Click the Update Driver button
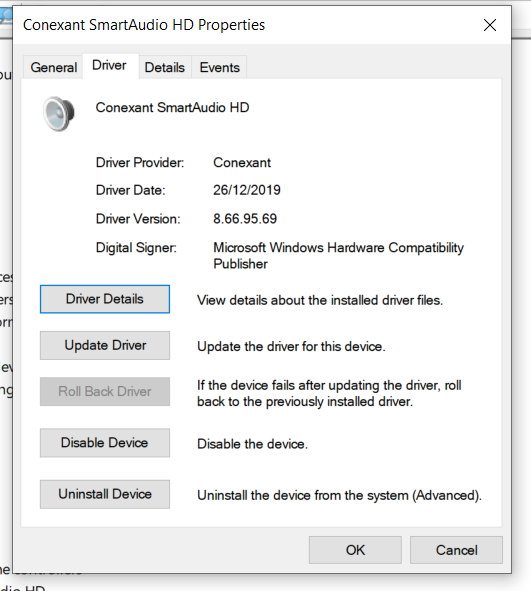Screen dimensions: 531x591 [x=105, y=345]
